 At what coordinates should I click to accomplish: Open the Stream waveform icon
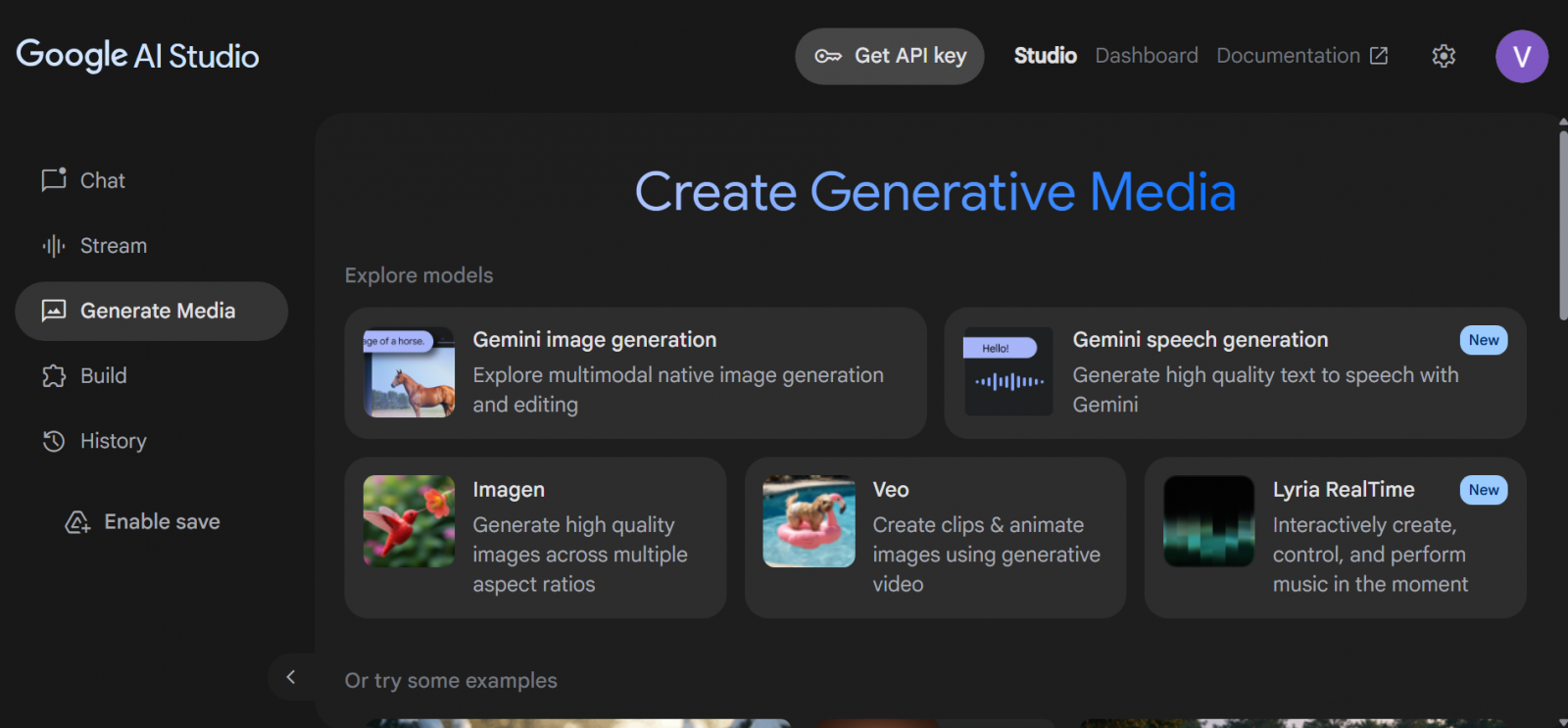54,246
